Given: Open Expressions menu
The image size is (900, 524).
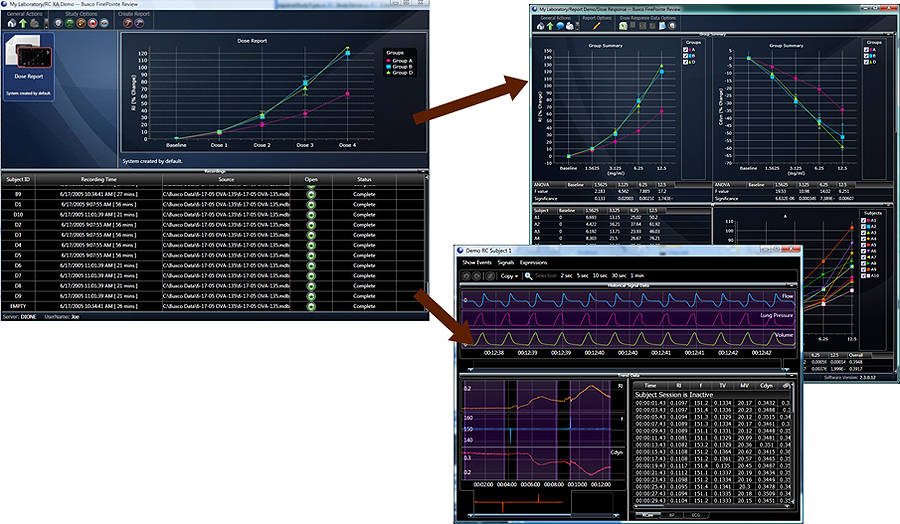Looking at the screenshot, I should point(533,262).
